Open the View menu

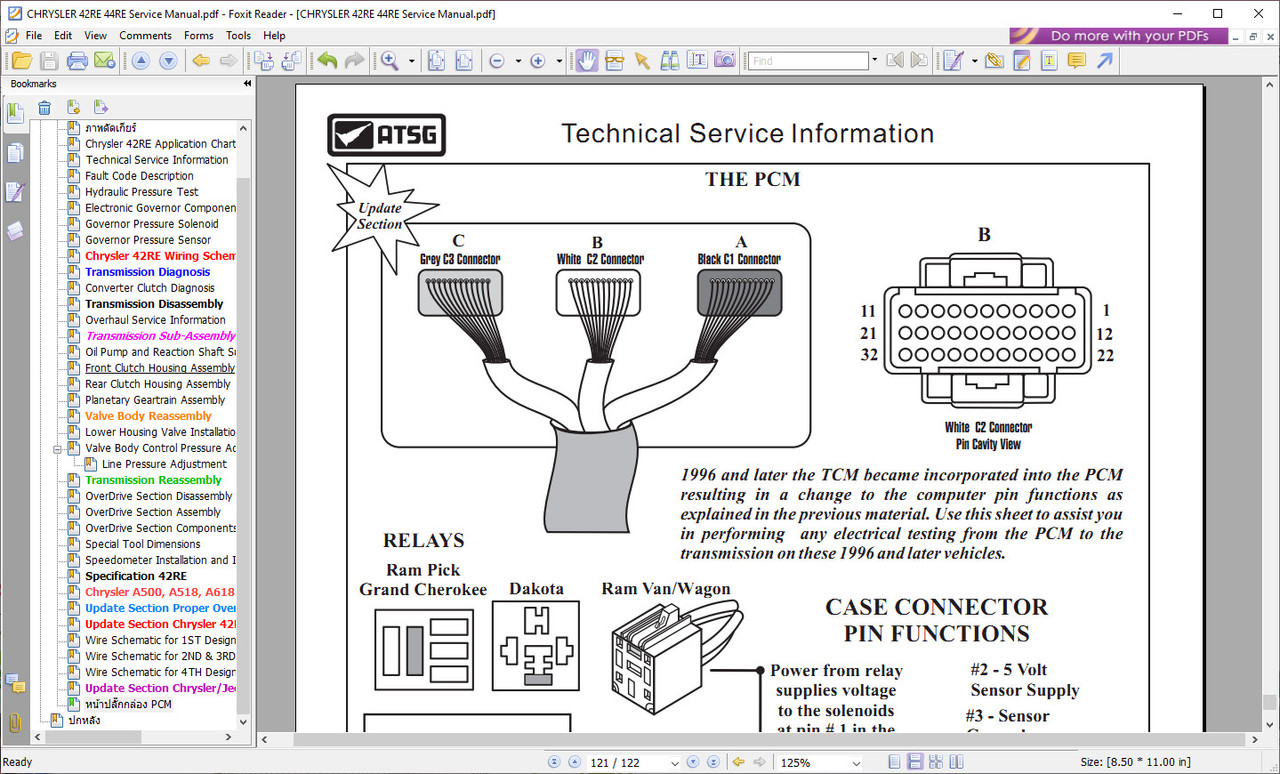coord(95,35)
